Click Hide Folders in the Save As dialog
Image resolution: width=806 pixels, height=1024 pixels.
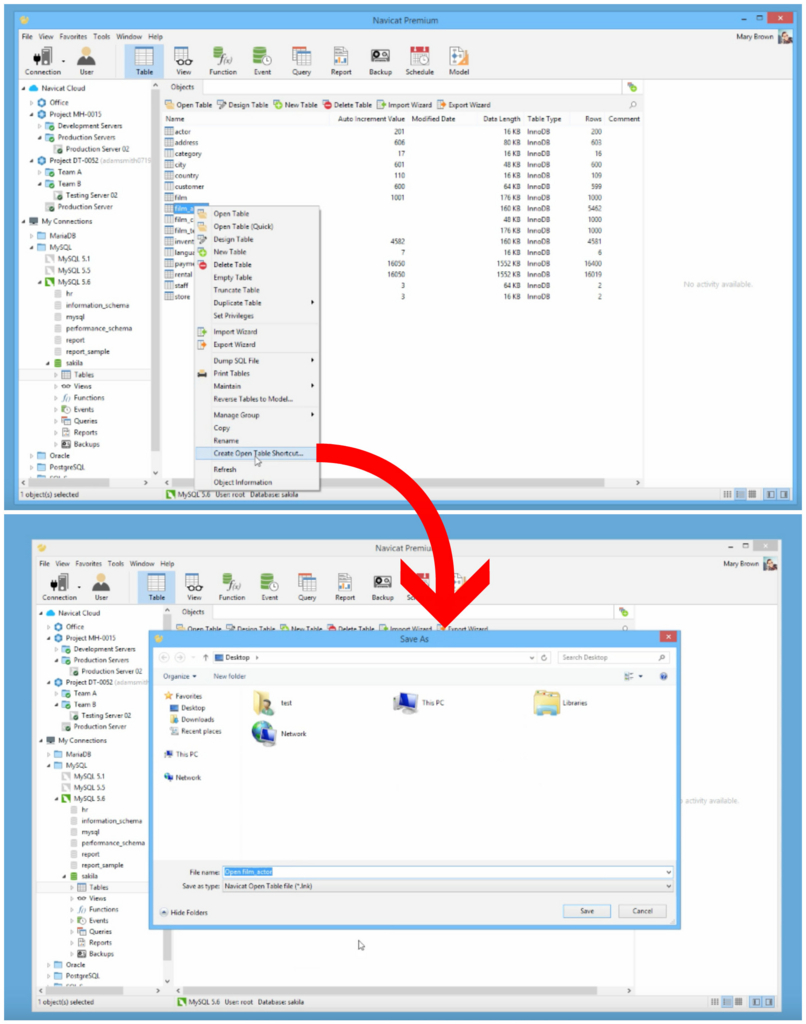pos(184,912)
